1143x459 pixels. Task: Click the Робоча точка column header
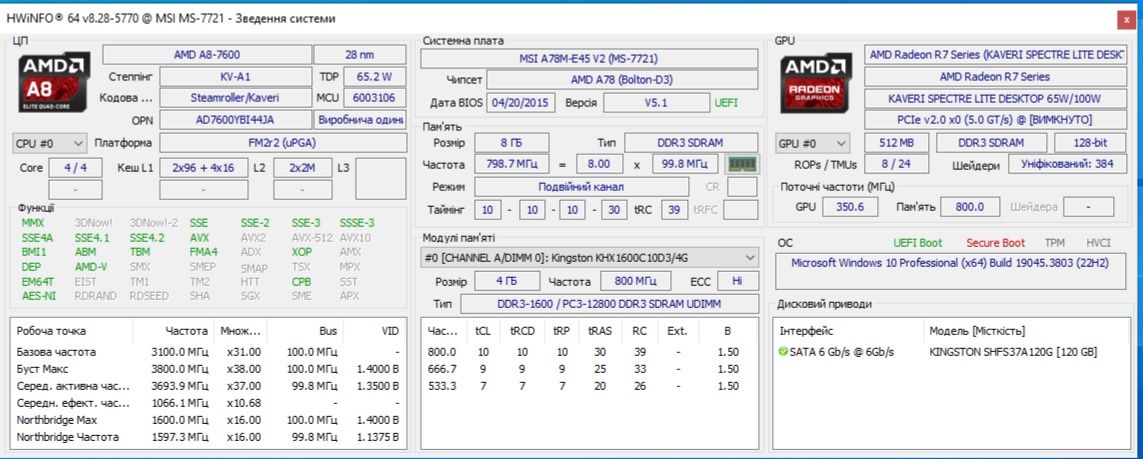click(x=72, y=331)
